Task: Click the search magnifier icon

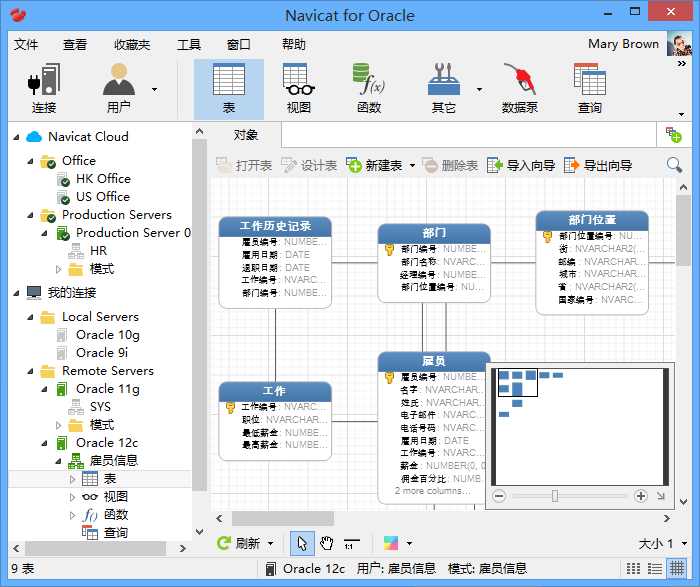Action: [674, 165]
